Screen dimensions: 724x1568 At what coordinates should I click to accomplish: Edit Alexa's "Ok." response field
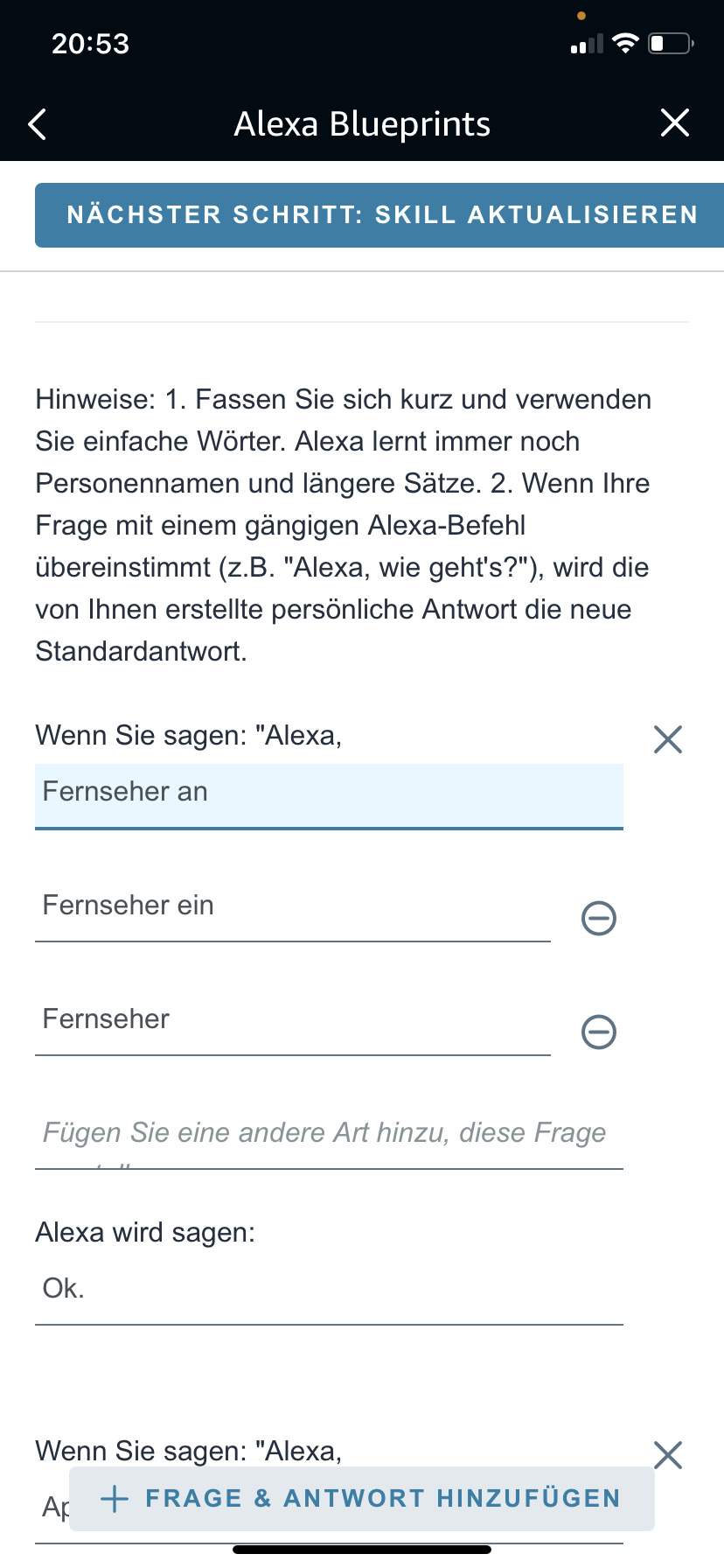(329, 1291)
